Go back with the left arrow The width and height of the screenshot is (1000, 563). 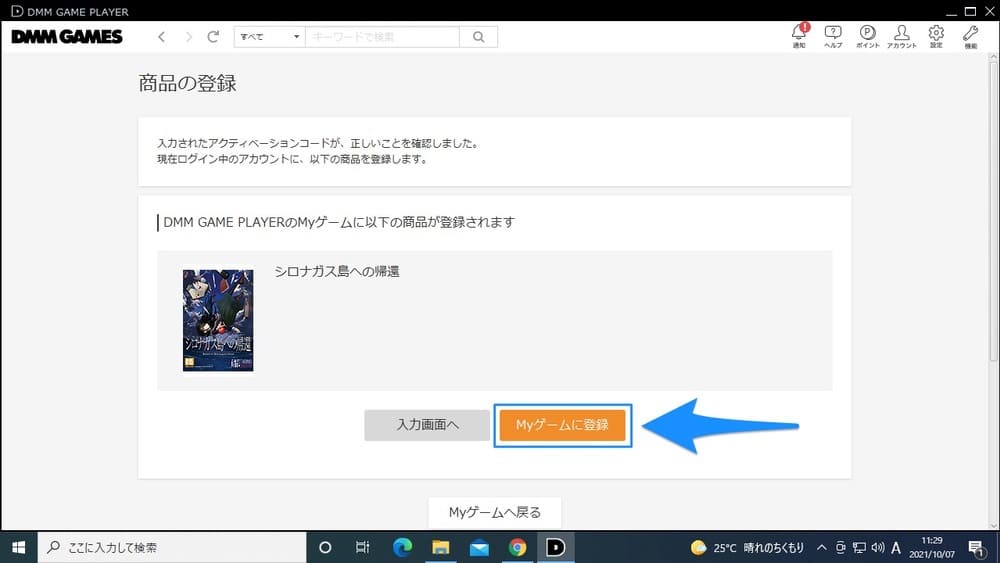click(162, 37)
